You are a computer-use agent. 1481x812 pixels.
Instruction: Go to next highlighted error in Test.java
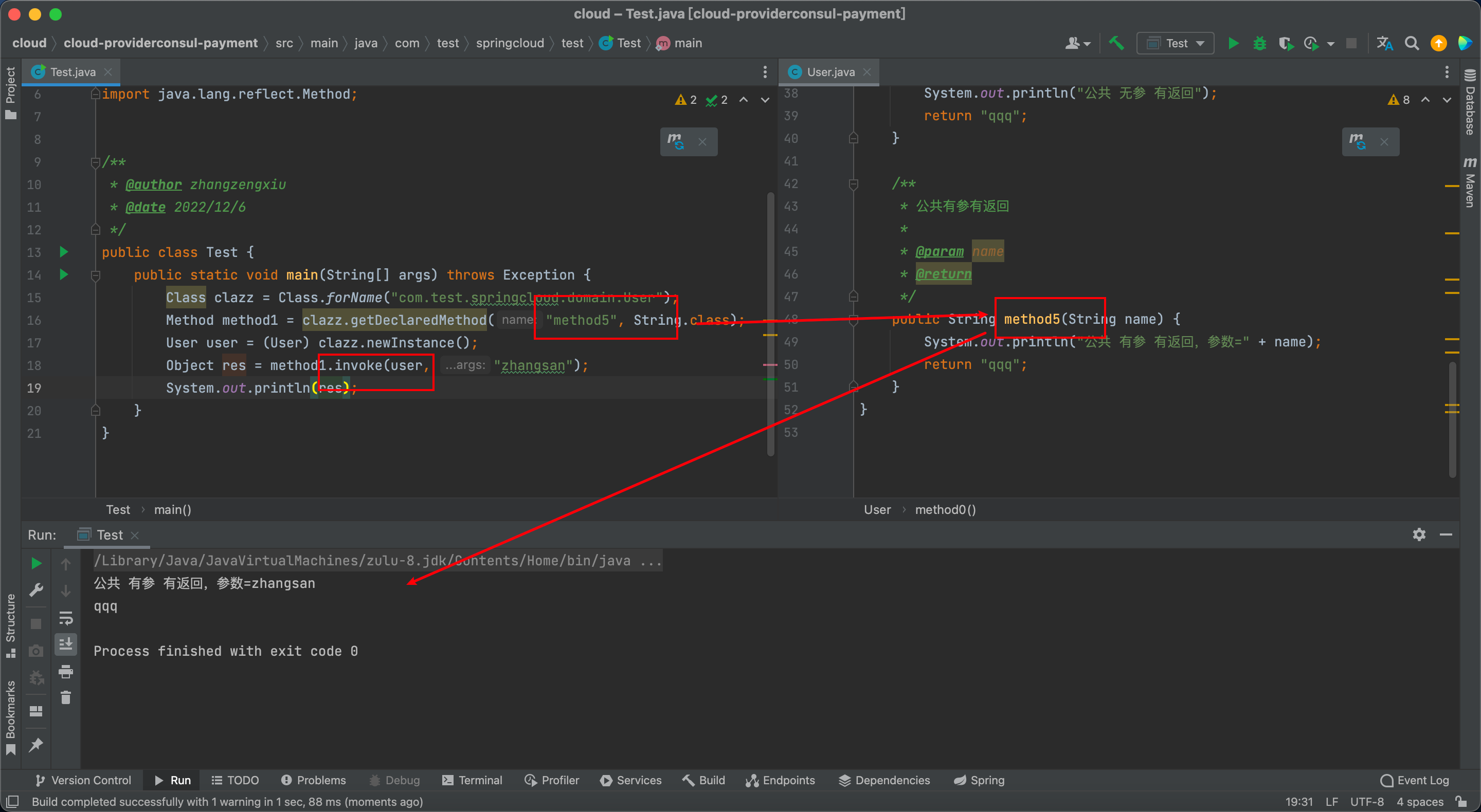click(765, 100)
